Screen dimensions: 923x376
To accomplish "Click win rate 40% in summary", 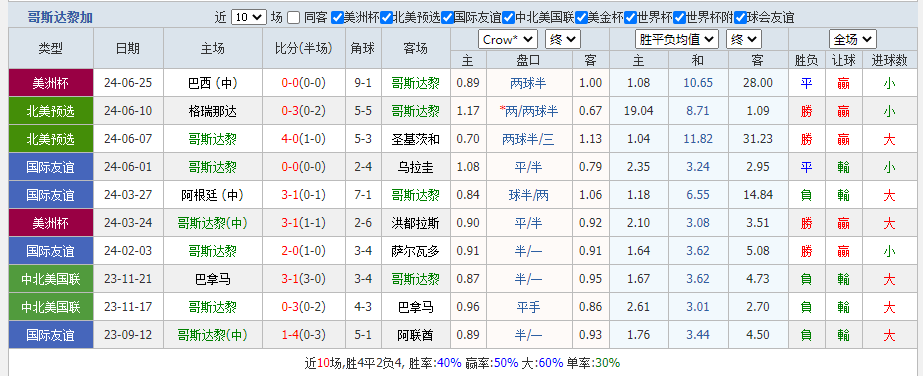I will [449, 362].
